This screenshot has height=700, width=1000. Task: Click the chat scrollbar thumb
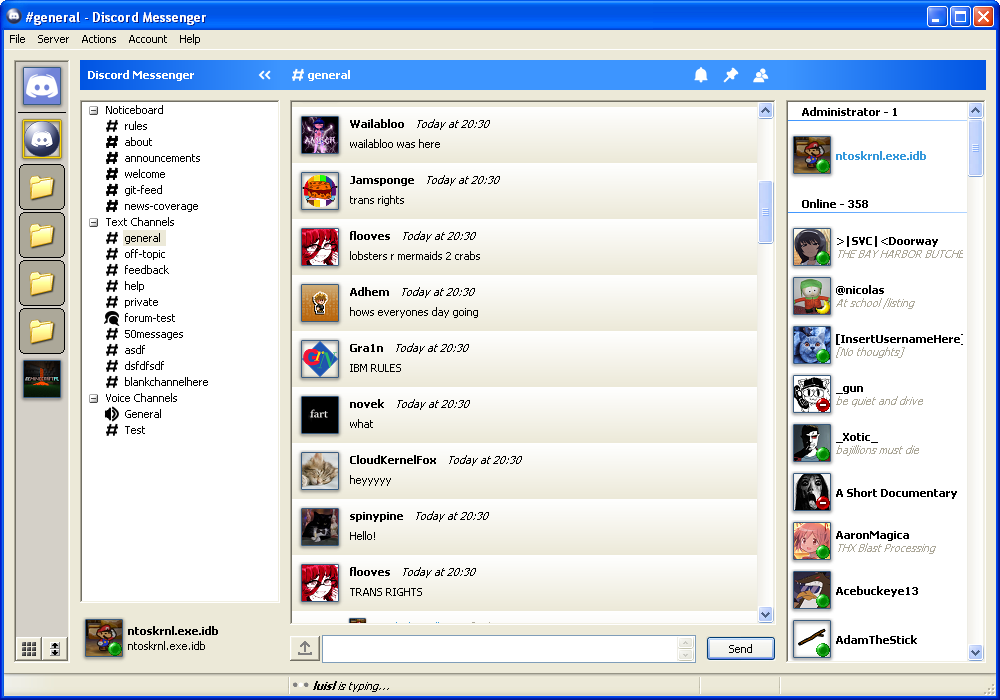(765, 212)
